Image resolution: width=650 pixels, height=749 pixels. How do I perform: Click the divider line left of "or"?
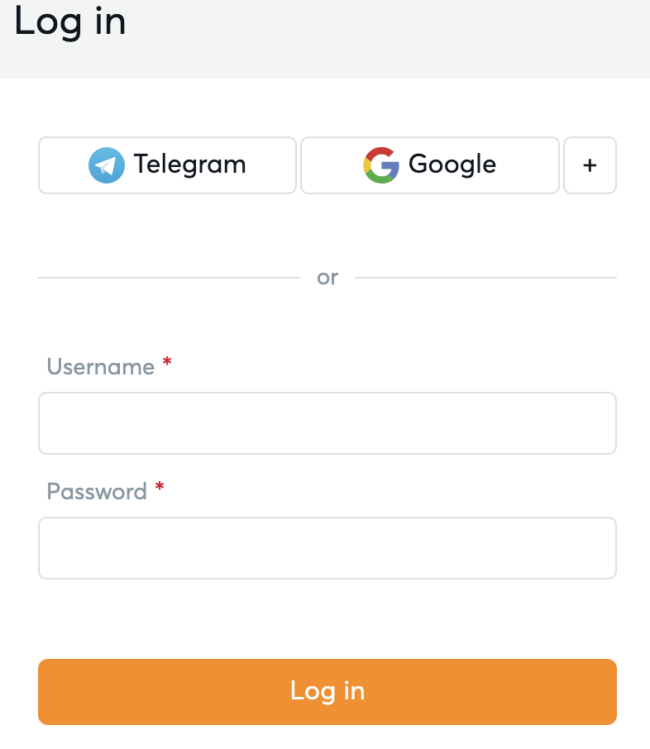tap(168, 278)
